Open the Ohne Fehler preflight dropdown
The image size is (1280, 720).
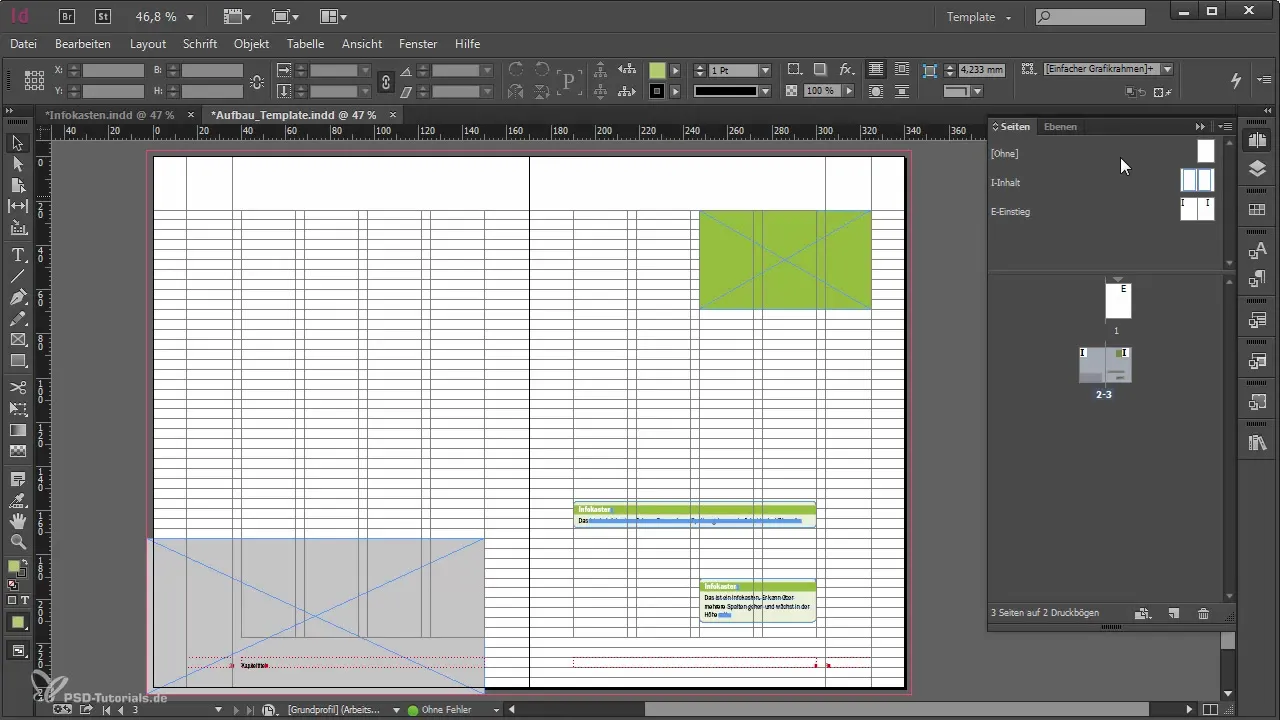[x=496, y=710]
